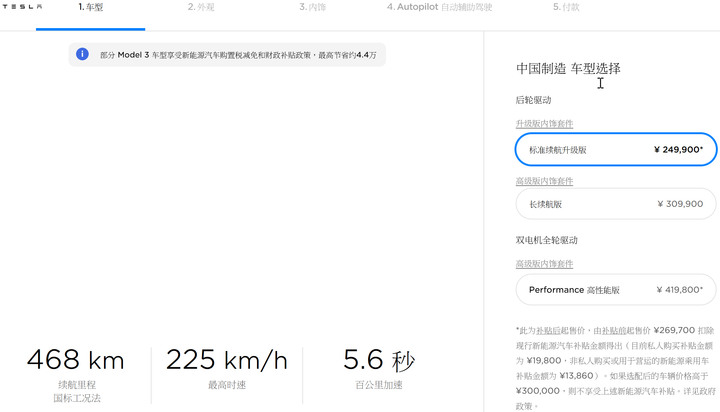Viewport: 720px width, 412px height.
Task: Open 高级版内饰套件 link above Performance
Action: (x=544, y=264)
